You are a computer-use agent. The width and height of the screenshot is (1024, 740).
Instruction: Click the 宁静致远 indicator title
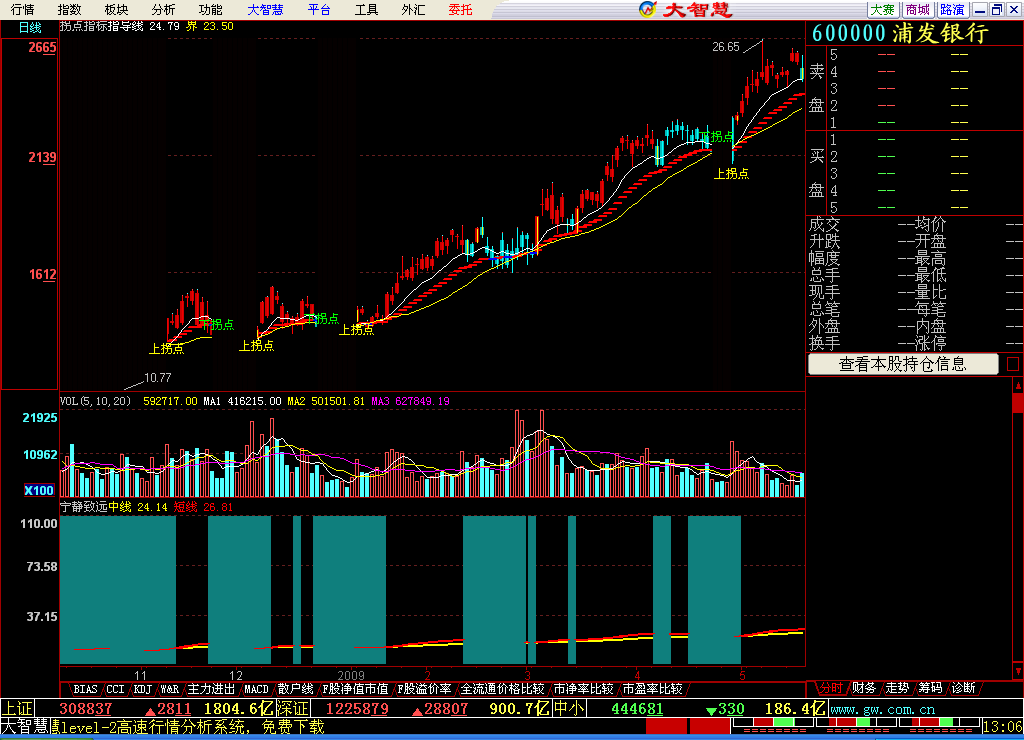coord(84,507)
